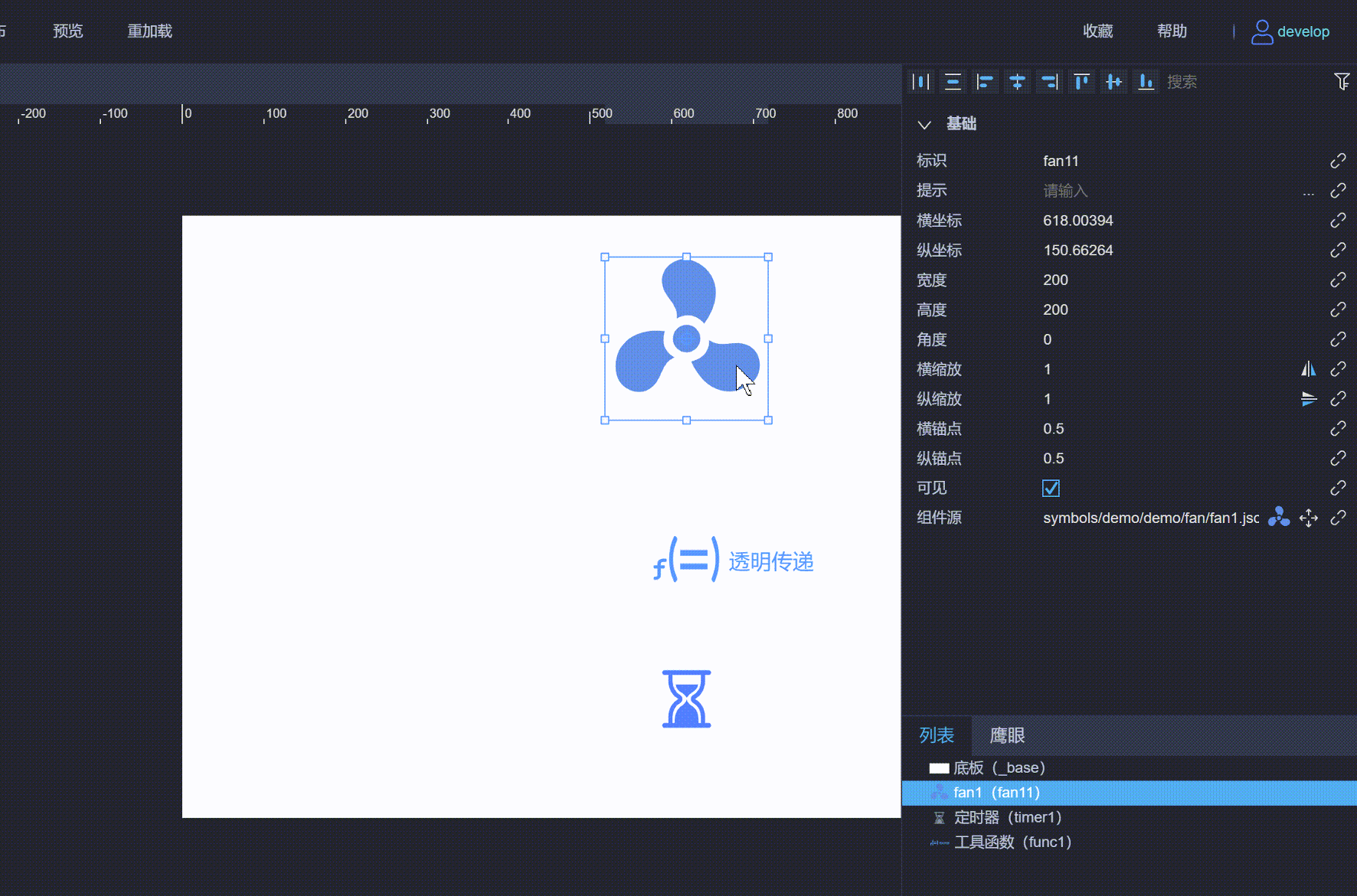Edit the 角度 value field
1357x896 pixels.
(1179, 339)
